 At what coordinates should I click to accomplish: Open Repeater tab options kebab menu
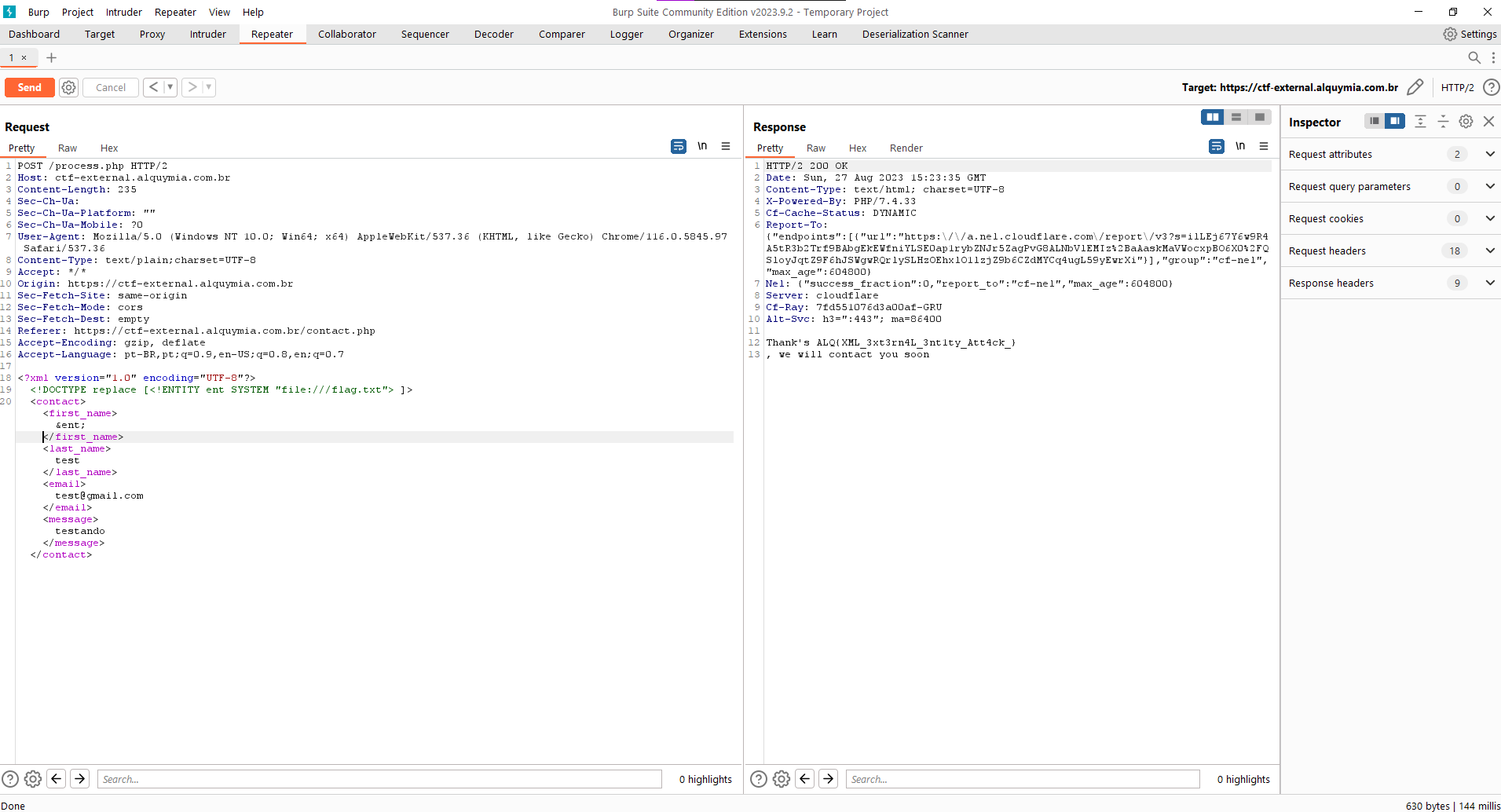tap(1493, 57)
